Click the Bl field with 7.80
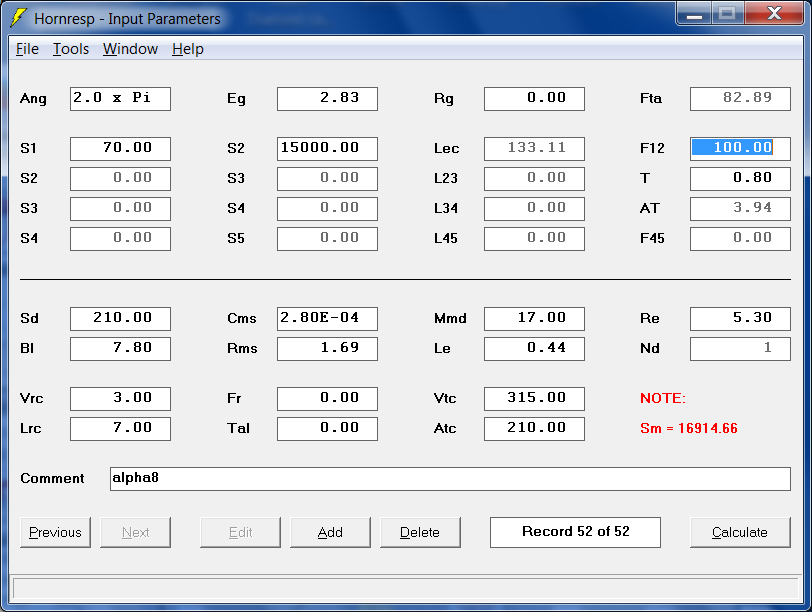Image resolution: width=812 pixels, height=613 pixels. pos(120,349)
